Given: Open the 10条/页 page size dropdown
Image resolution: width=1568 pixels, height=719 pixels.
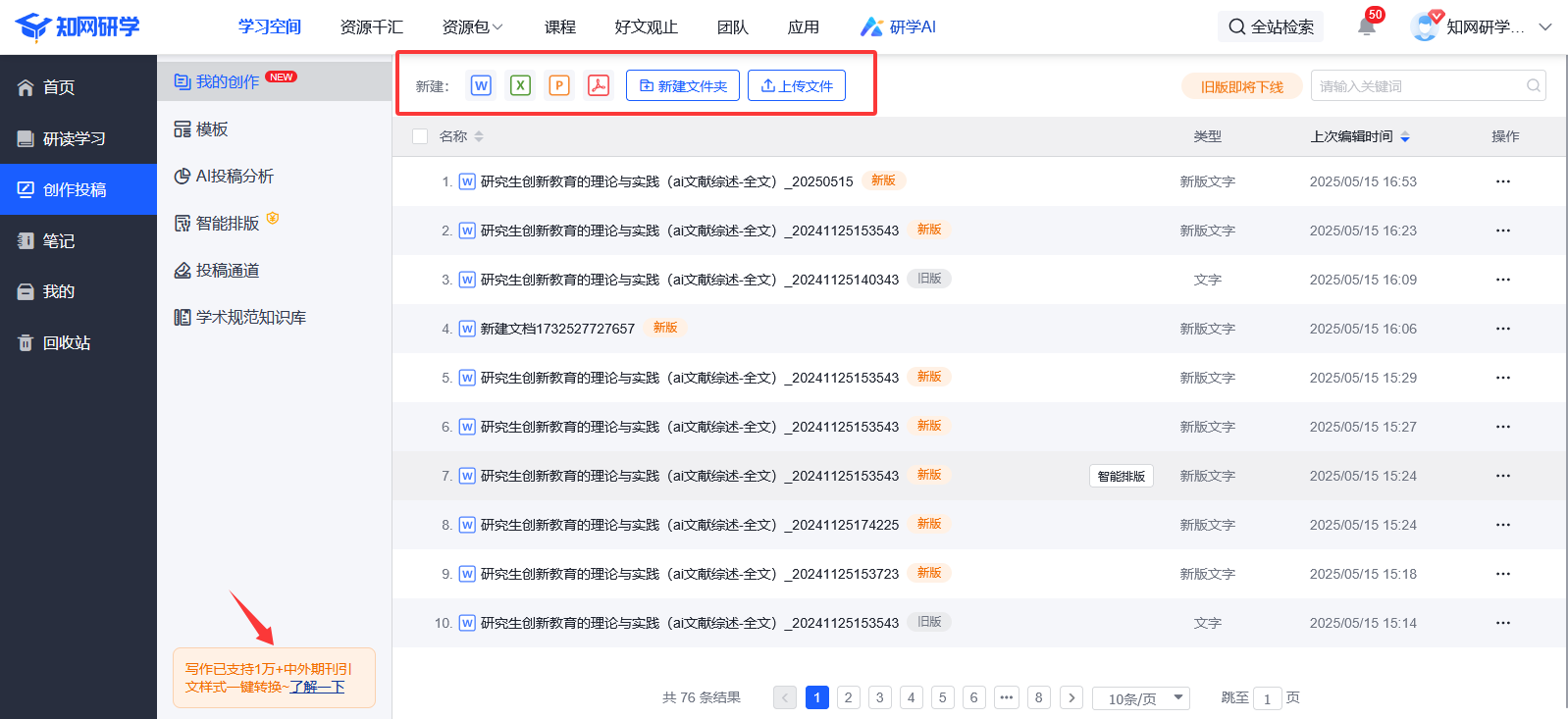Looking at the screenshot, I should tap(1141, 698).
